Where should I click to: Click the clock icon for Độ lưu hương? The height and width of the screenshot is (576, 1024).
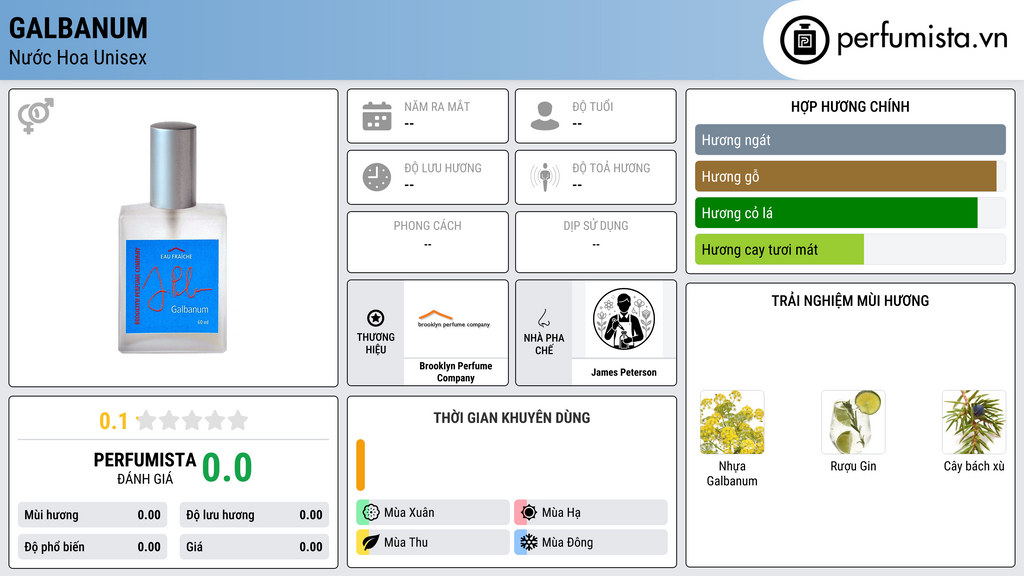point(377,177)
